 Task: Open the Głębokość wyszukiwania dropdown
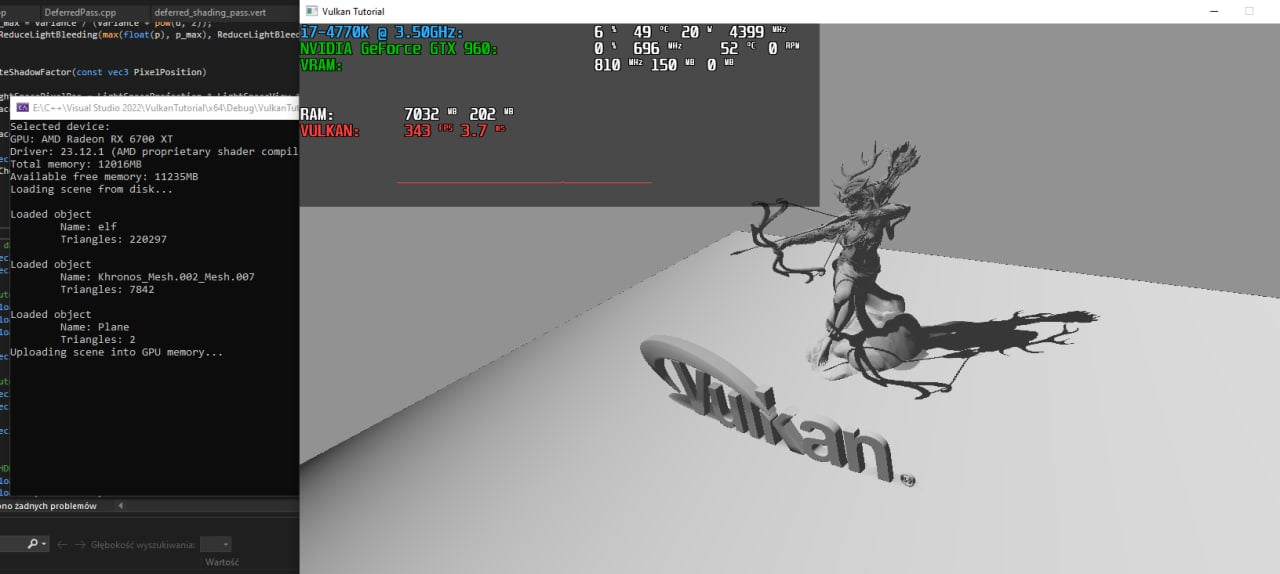tap(216, 544)
